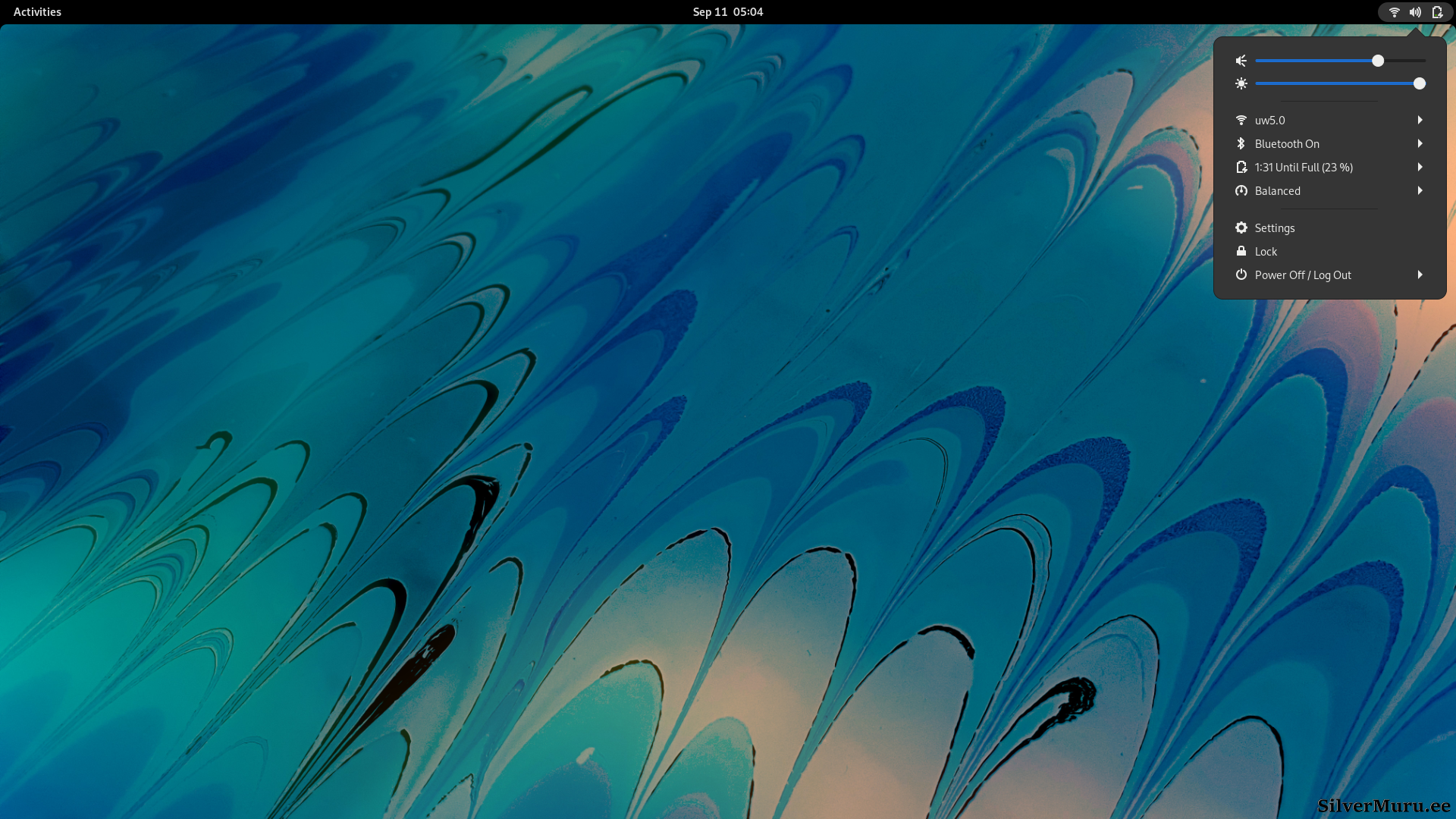Image resolution: width=1456 pixels, height=819 pixels.
Task: Click the brightness sun icon
Action: pos(1241,83)
